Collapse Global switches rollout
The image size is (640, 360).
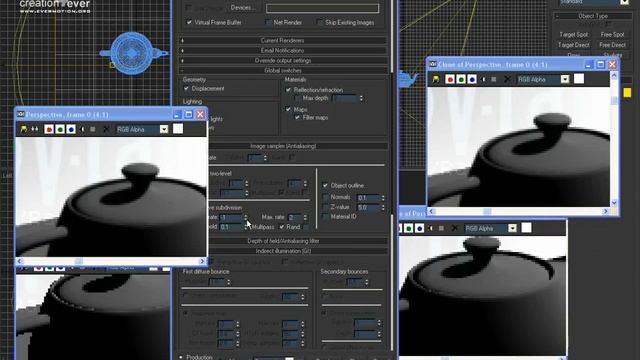[x=283, y=70]
